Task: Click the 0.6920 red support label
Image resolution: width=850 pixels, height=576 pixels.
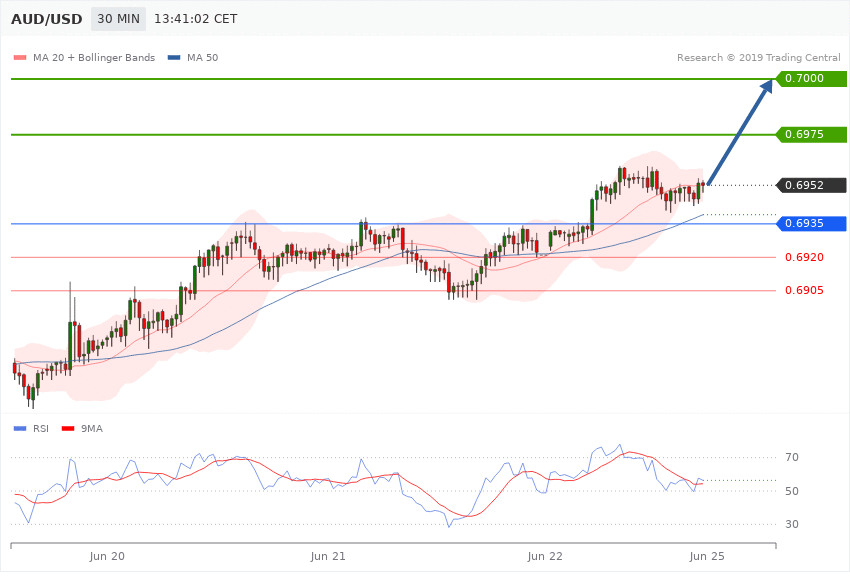Action: tap(804, 257)
